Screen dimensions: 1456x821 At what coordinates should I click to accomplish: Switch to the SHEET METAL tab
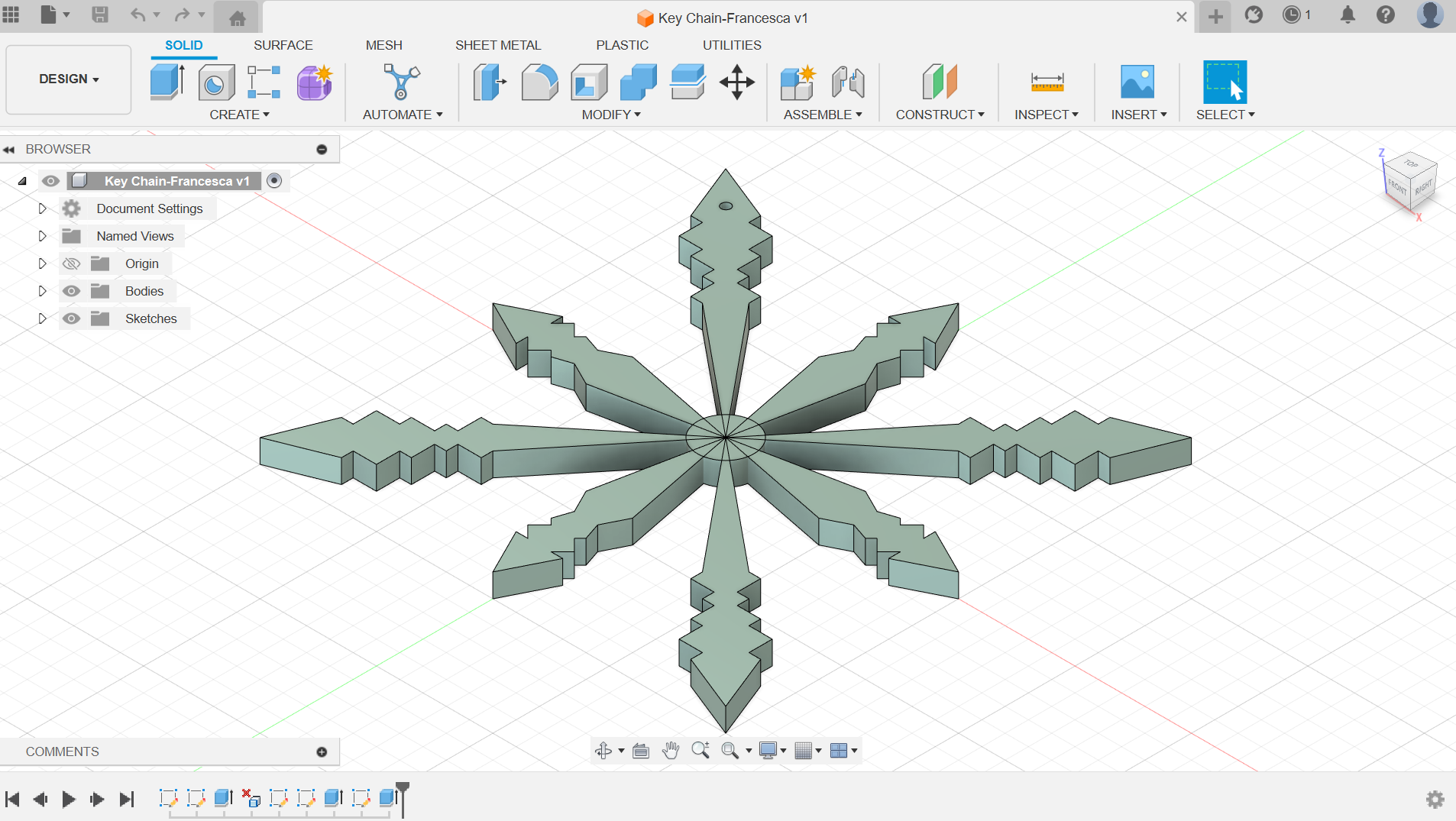[498, 45]
